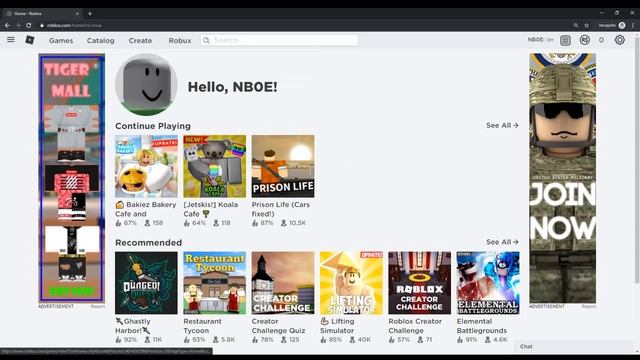Click the search magnifier icon
The height and width of the screenshot is (360, 640).
coord(206,40)
